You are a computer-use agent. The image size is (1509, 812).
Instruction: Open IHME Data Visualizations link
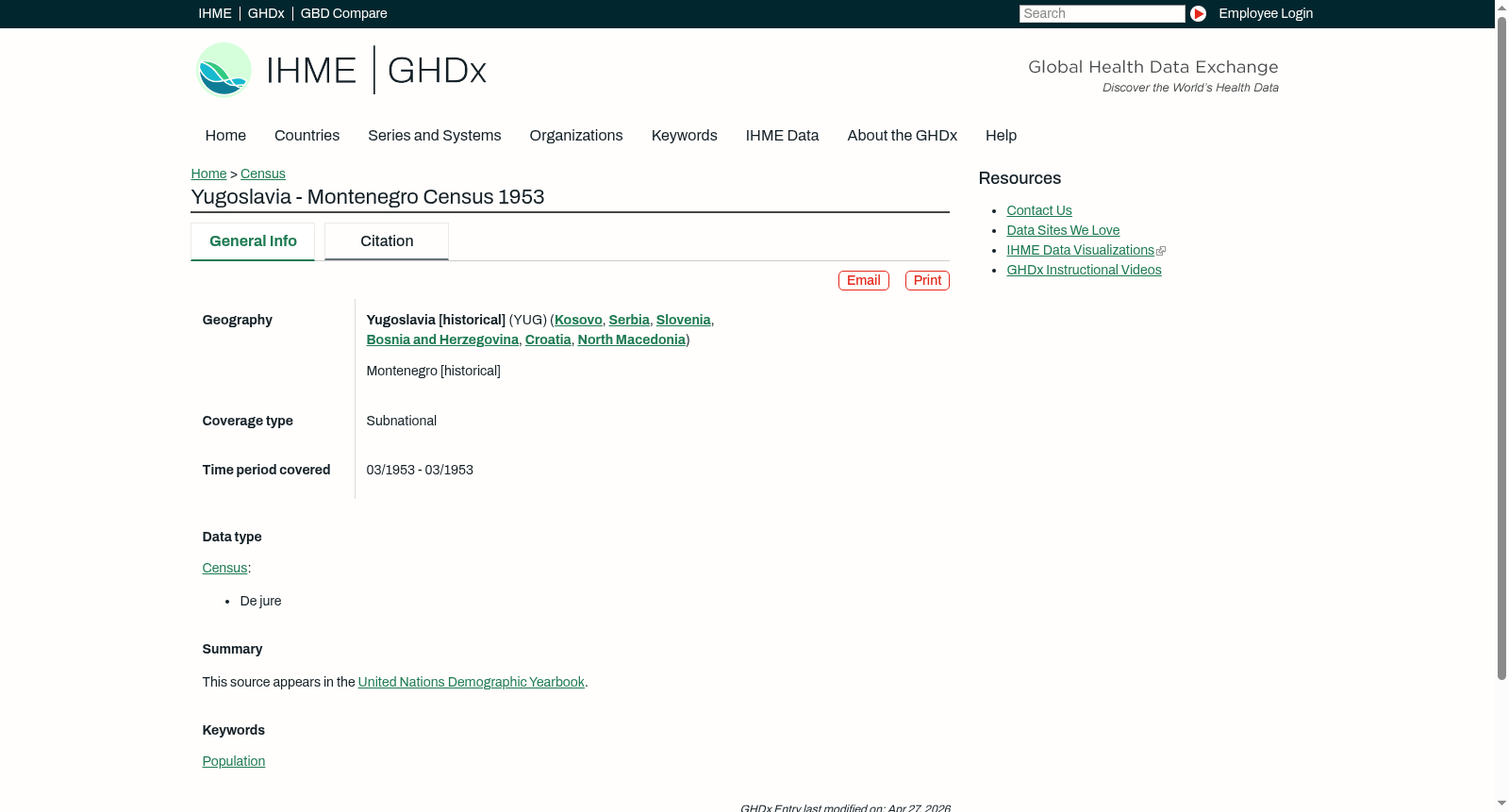1080,250
